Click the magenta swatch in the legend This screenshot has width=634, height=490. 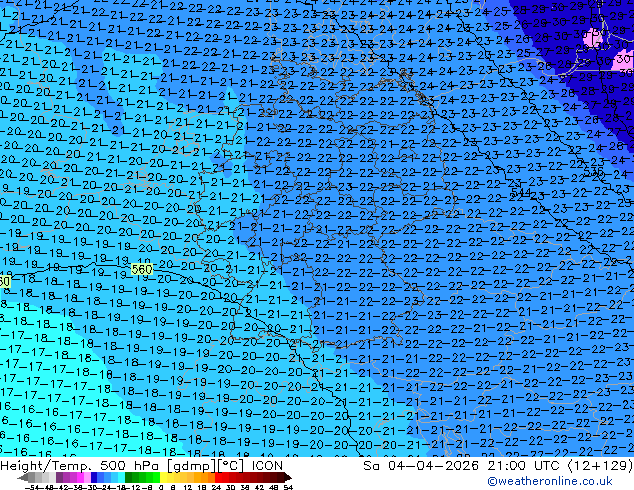[80, 478]
